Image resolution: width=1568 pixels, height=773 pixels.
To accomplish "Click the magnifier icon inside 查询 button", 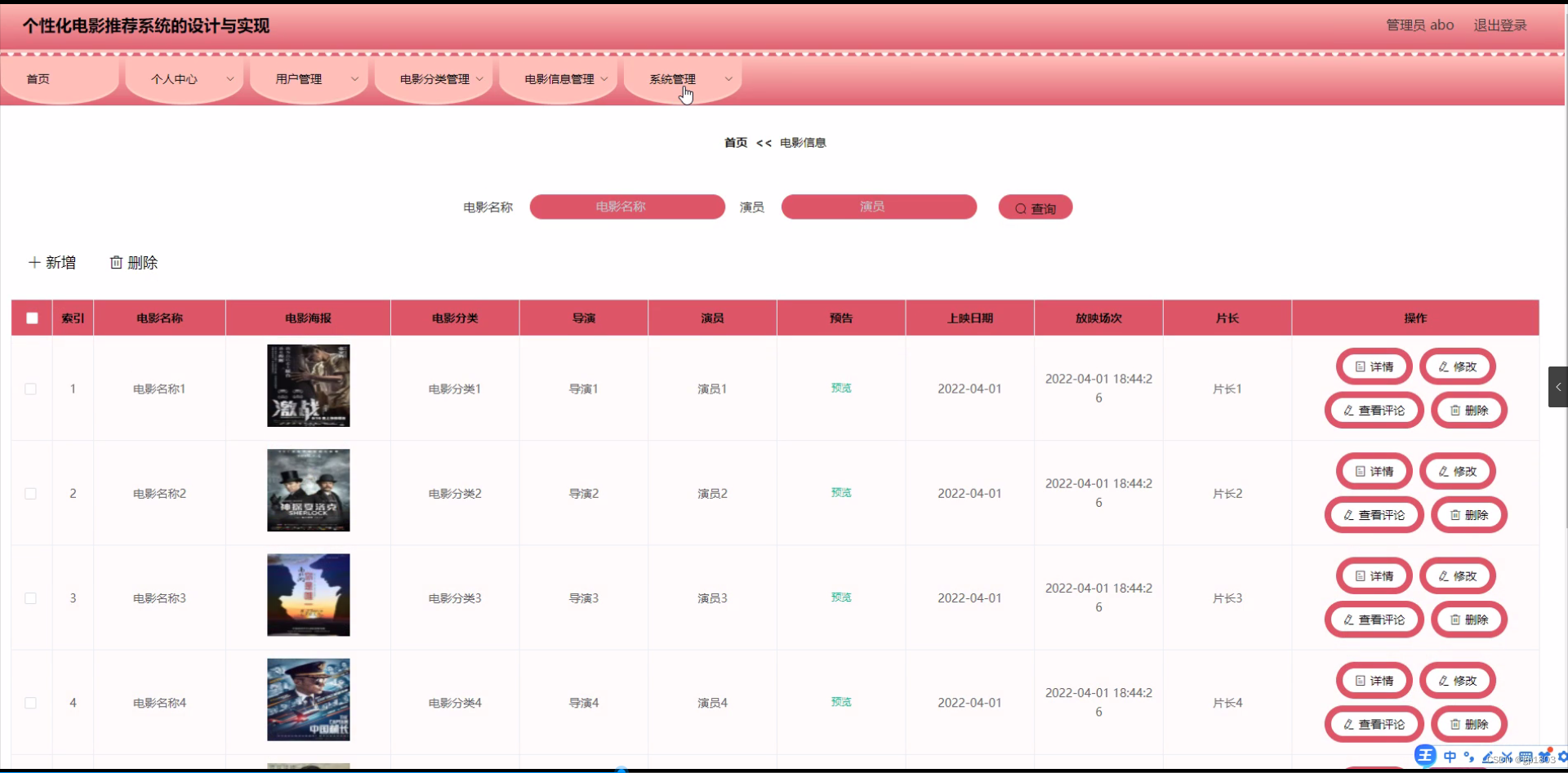I will pyautogui.click(x=1019, y=207).
